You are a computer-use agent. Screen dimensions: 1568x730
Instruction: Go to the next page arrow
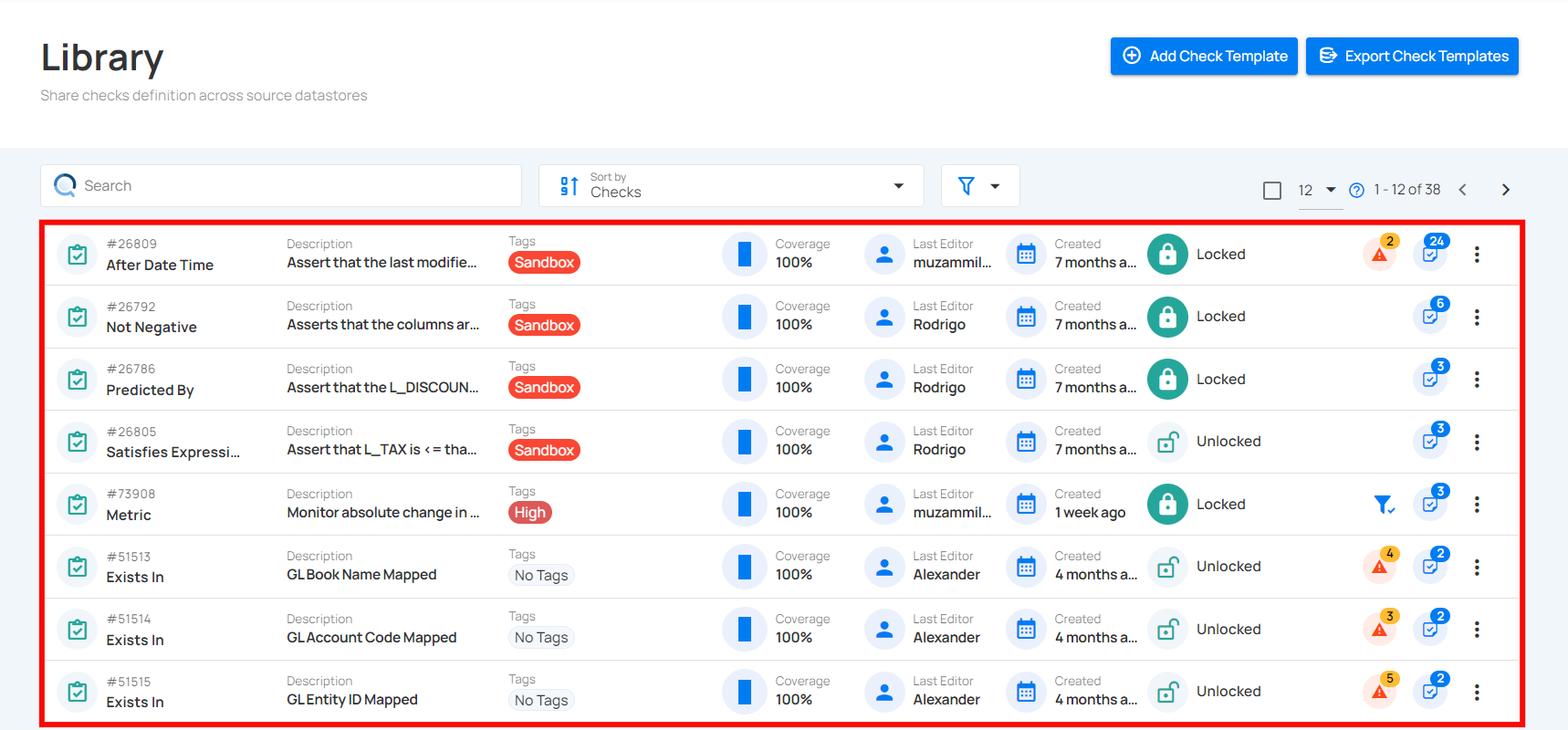[1506, 190]
